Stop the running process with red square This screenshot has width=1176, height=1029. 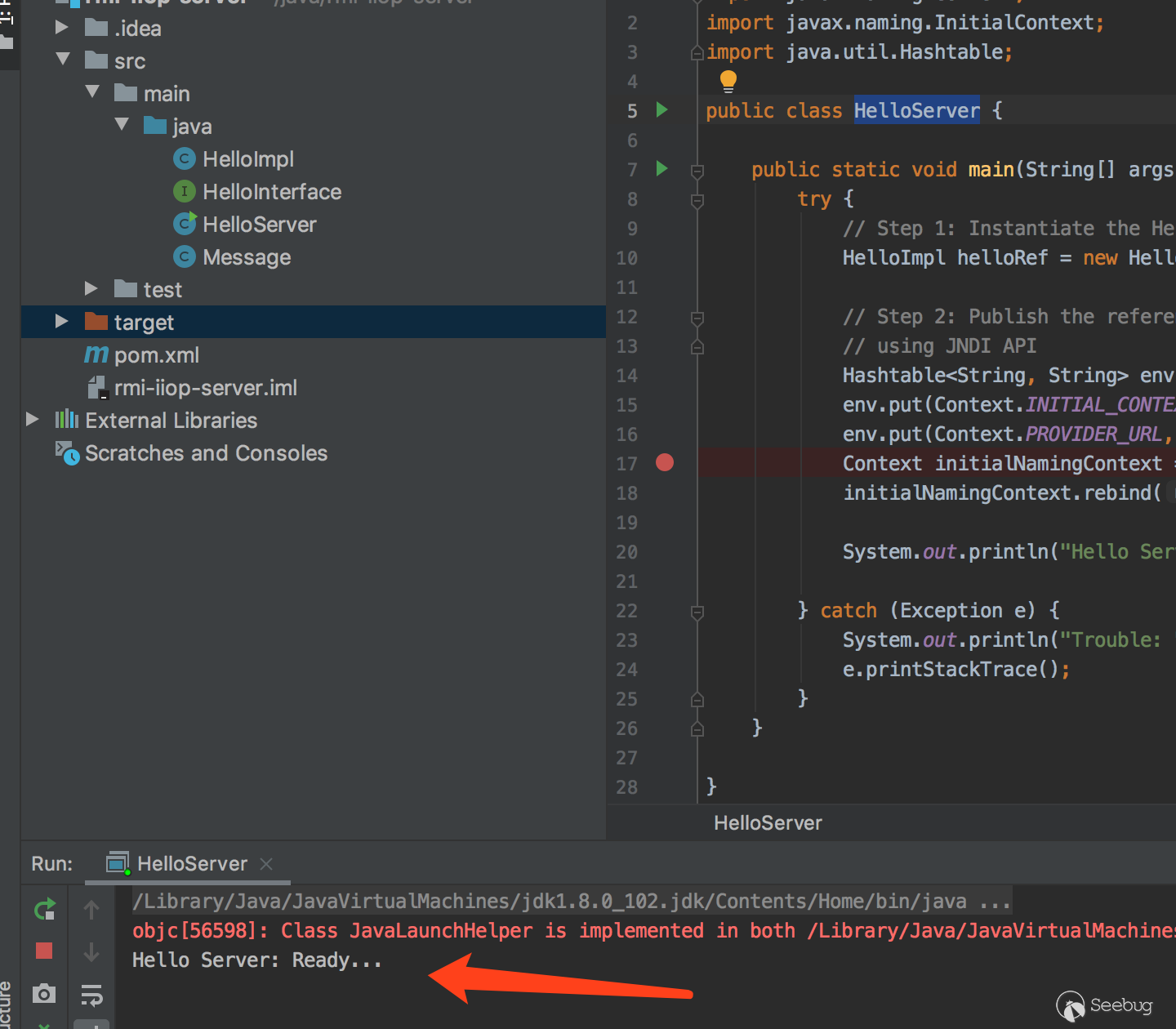pyautogui.click(x=44, y=951)
